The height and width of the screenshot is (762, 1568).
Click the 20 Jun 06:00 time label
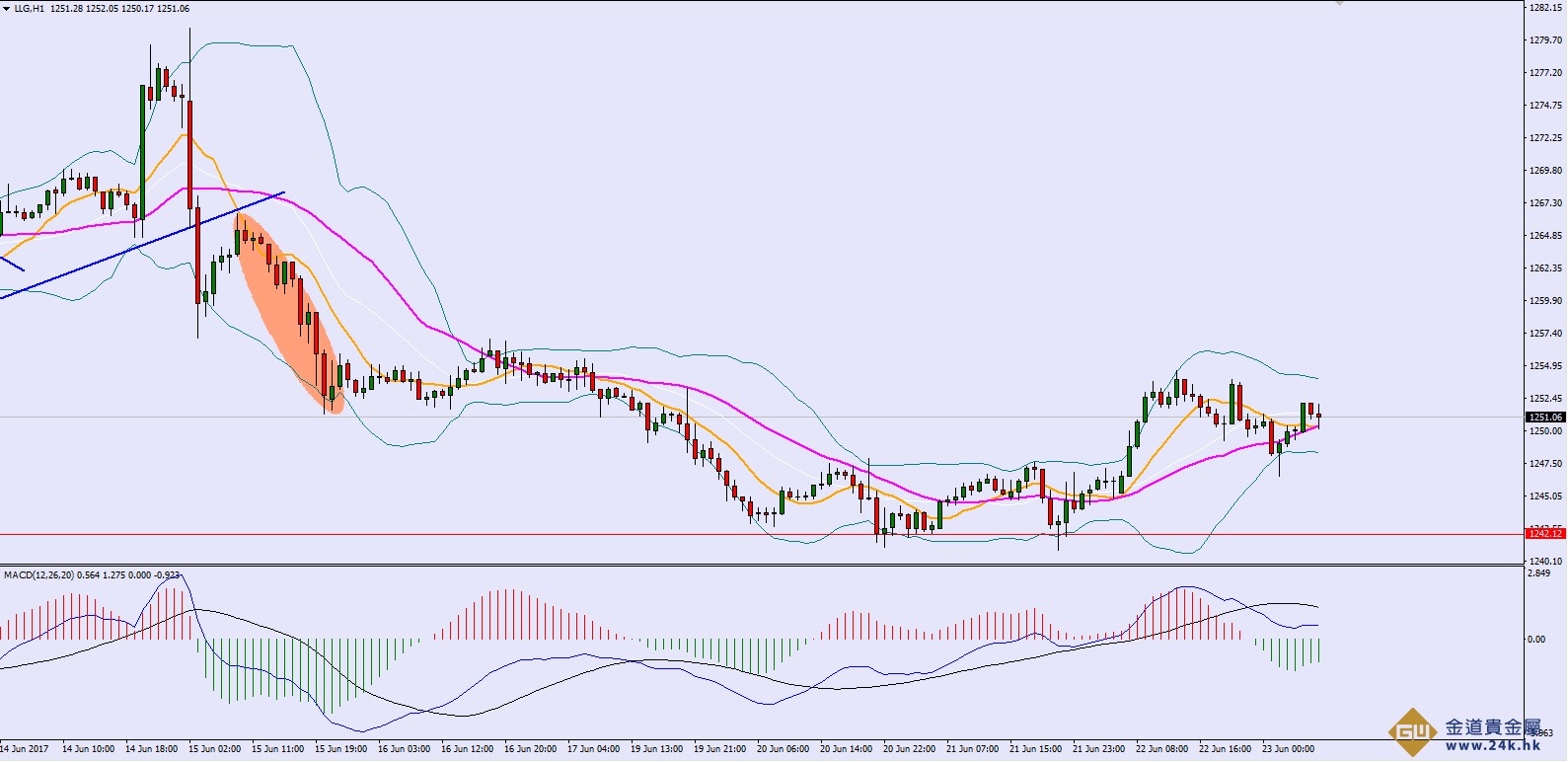click(783, 749)
